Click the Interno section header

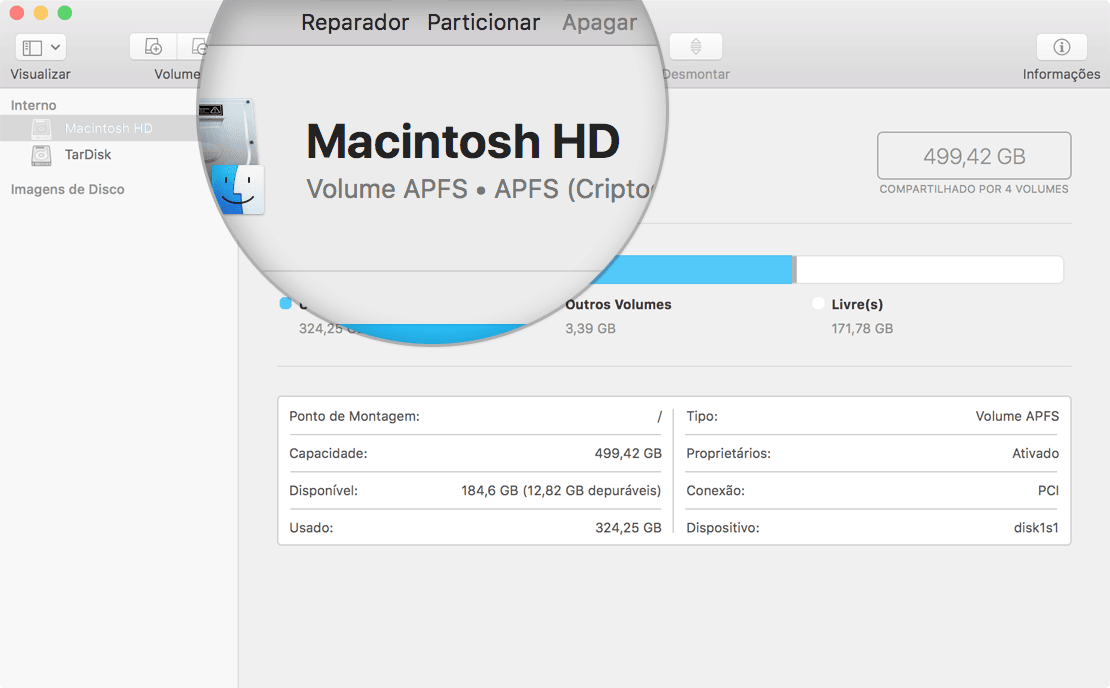click(x=33, y=105)
